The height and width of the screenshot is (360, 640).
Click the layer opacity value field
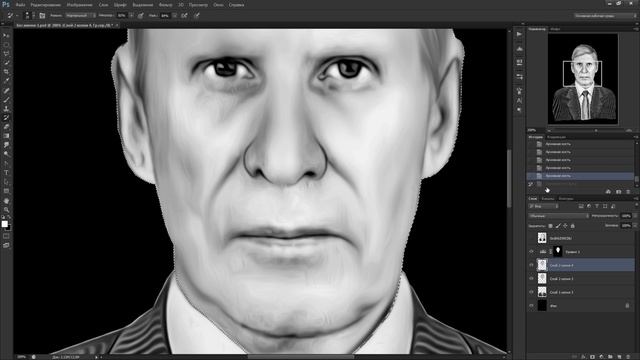[626, 216]
